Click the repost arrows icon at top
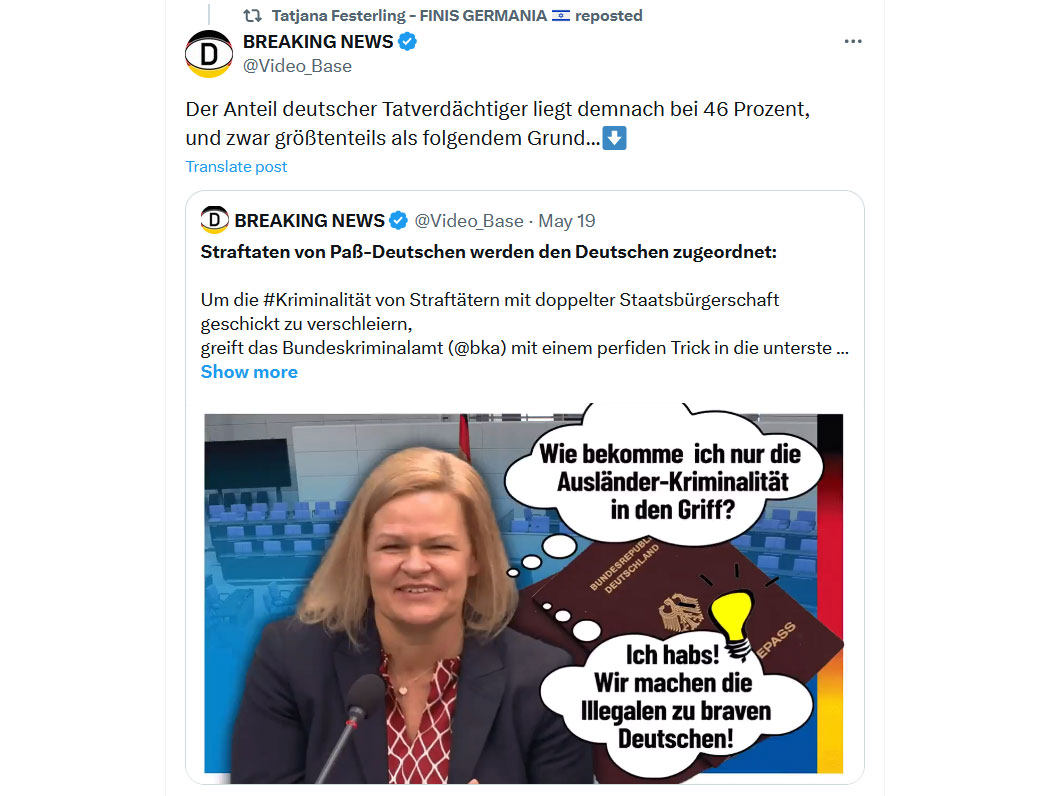Image resolution: width=1050 pixels, height=796 pixels. point(252,15)
